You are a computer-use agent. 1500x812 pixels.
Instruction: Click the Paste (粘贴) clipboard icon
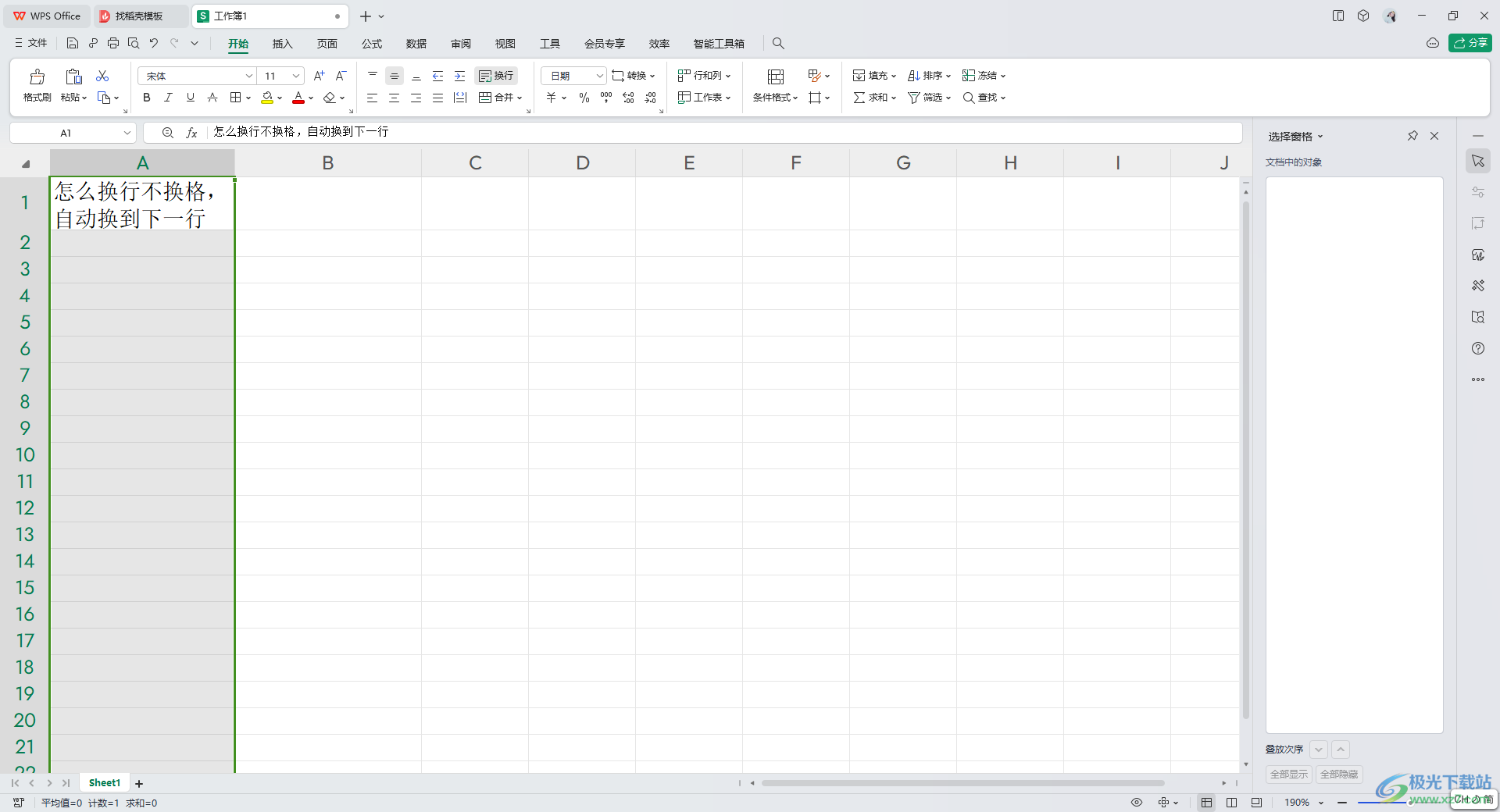(73, 77)
